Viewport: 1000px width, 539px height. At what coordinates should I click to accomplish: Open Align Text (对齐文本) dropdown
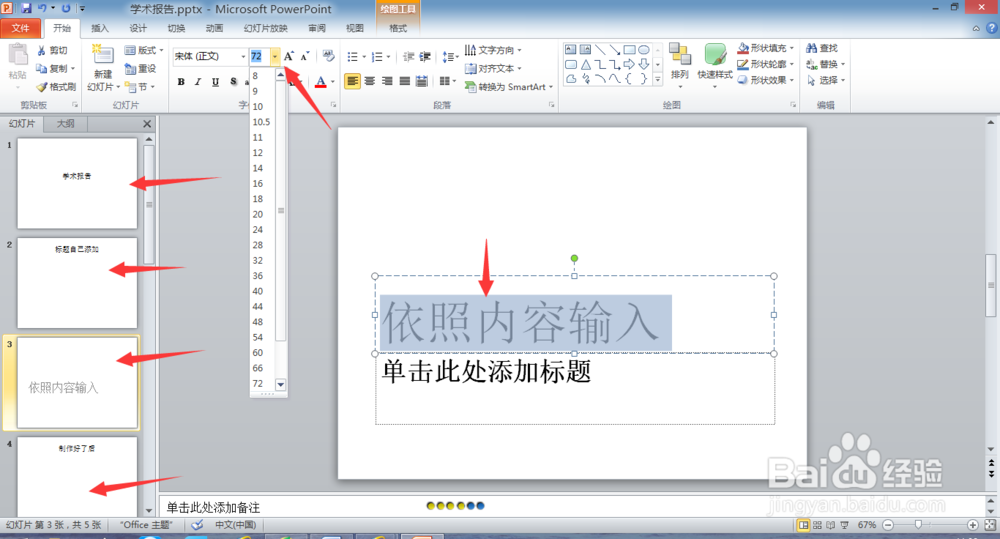493,68
